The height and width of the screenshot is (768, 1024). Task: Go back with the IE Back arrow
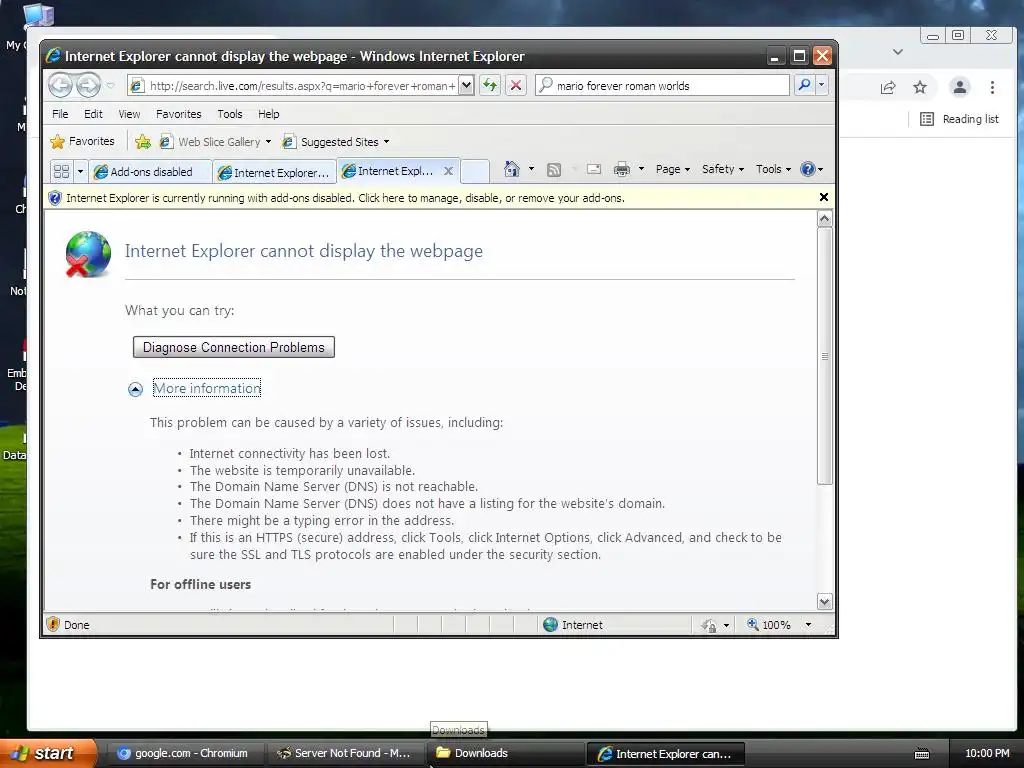point(60,85)
